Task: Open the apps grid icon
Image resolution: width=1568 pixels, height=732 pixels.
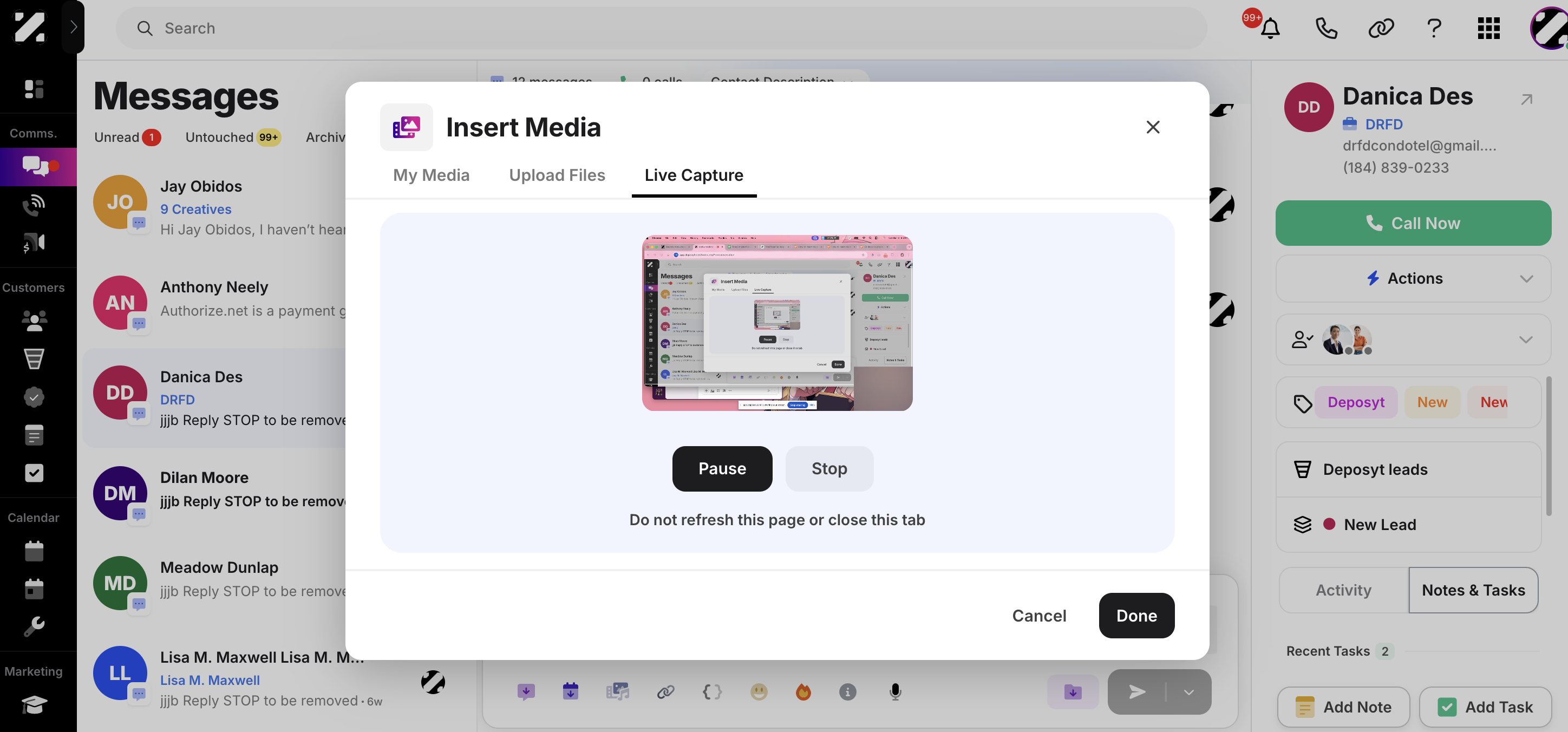Action: [1488, 28]
